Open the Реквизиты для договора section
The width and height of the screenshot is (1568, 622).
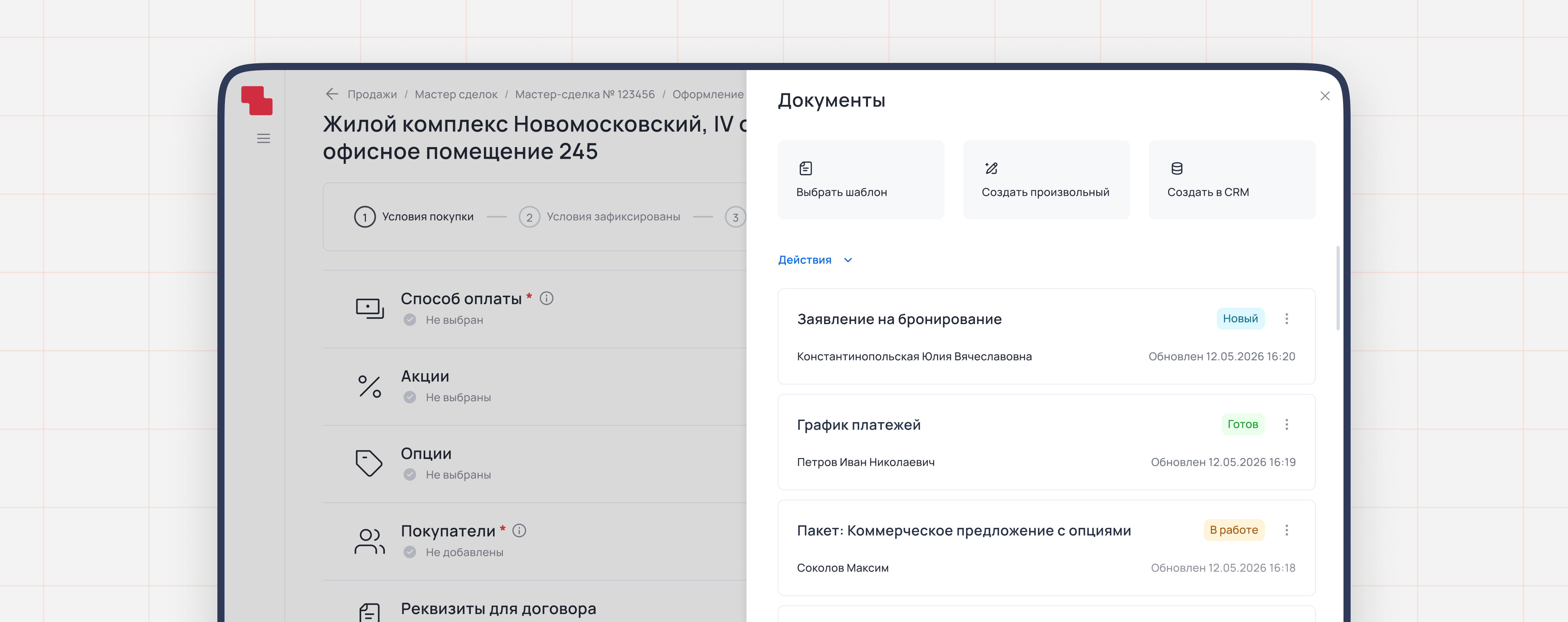click(x=535, y=601)
